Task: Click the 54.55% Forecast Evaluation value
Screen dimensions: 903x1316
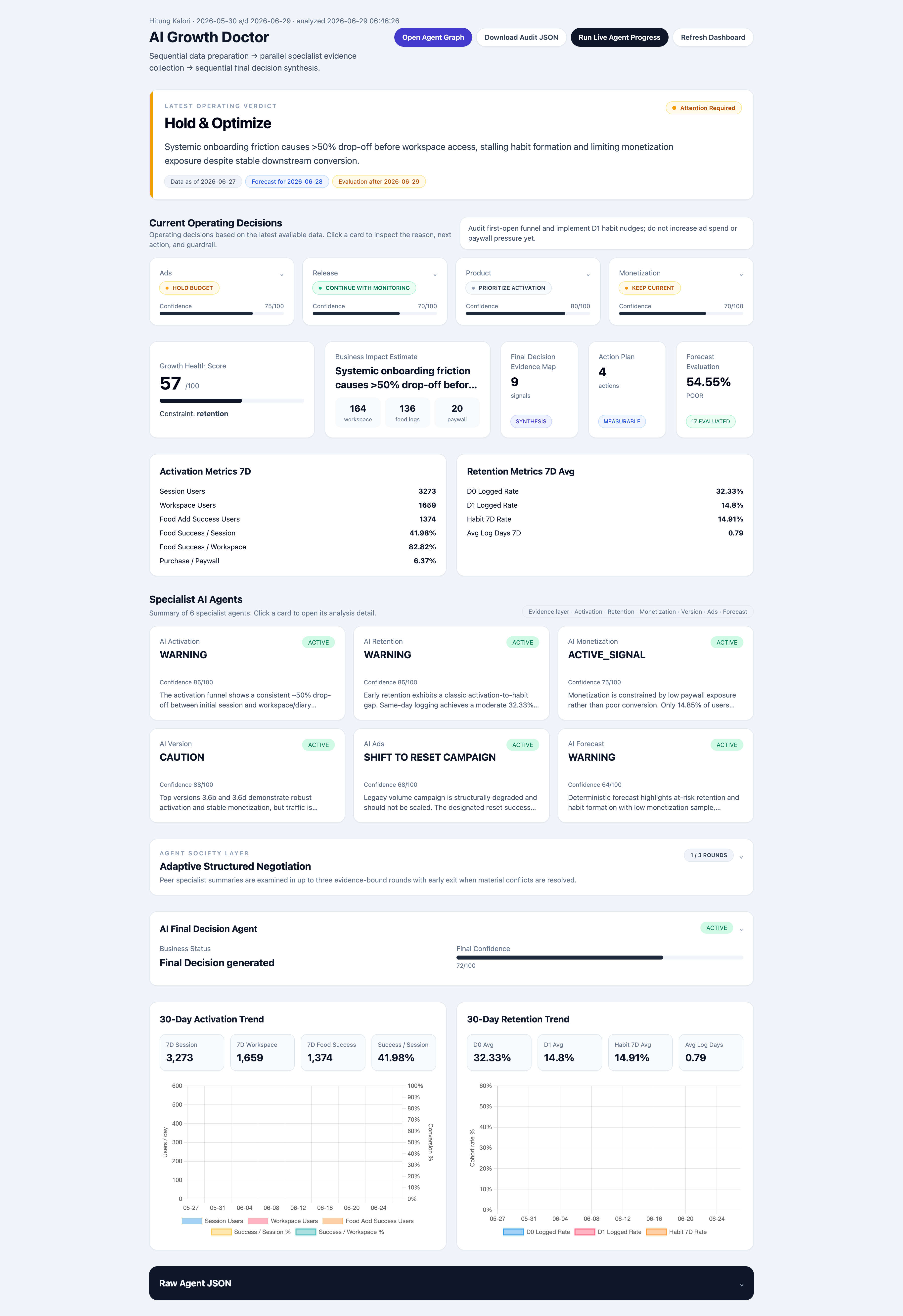Action: 708,382
